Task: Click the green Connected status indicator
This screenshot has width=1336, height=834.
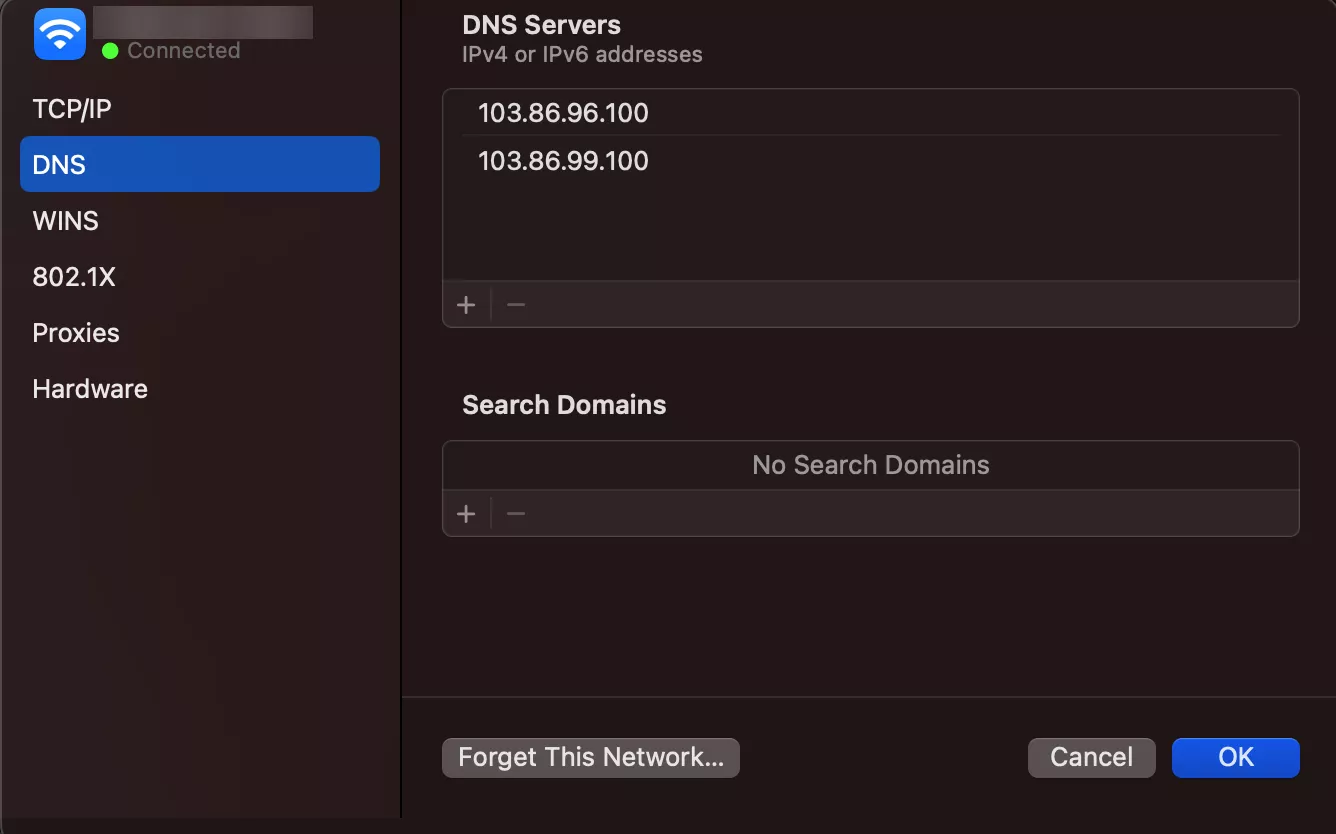Action: pos(110,50)
